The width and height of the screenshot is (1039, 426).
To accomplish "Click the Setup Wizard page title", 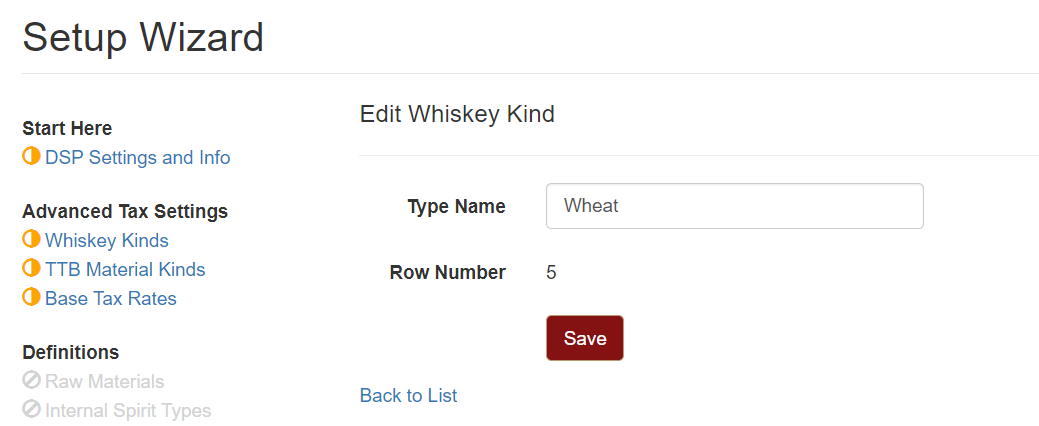I will click(x=143, y=37).
